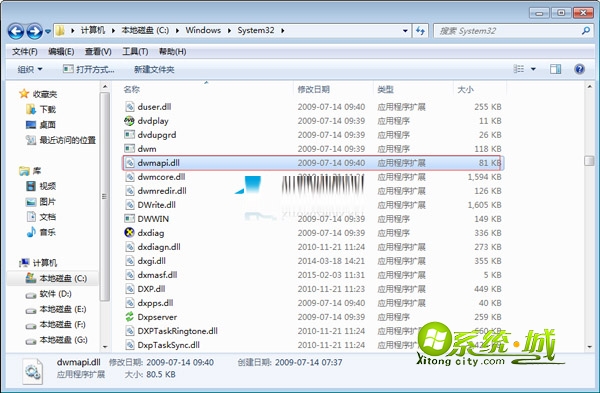600x393 pixels.
Task: Click the search magnifier icon
Action: click(x=585, y=31)
